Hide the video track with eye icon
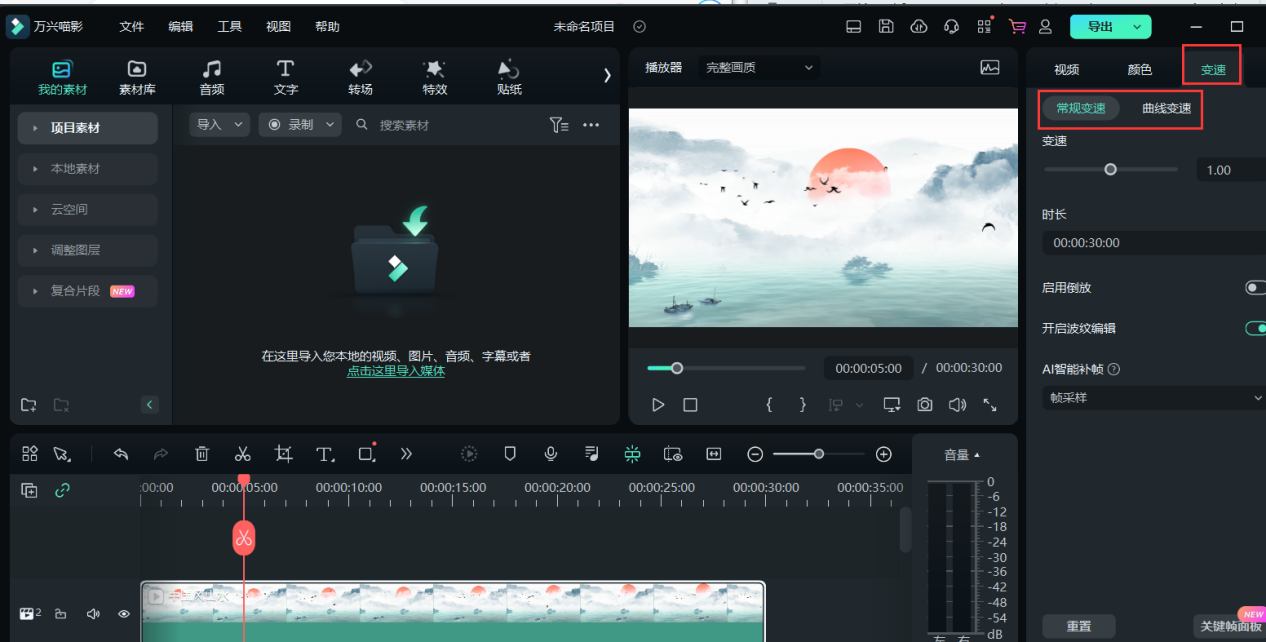Screen dimensions: 1266x642 124,614
